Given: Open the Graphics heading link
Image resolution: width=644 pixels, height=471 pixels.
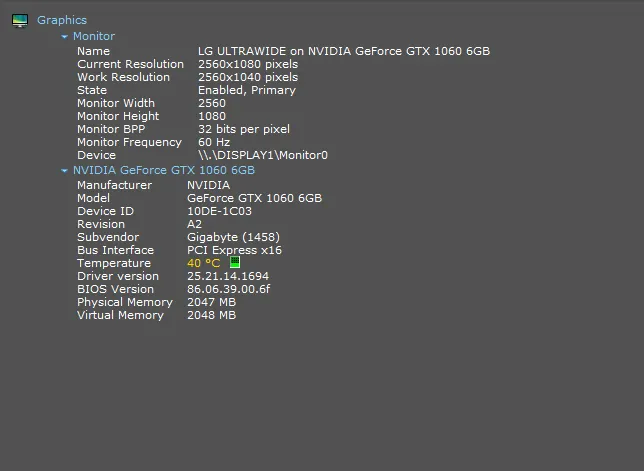Looking at the screenshot, I should [x=62, y=20].
